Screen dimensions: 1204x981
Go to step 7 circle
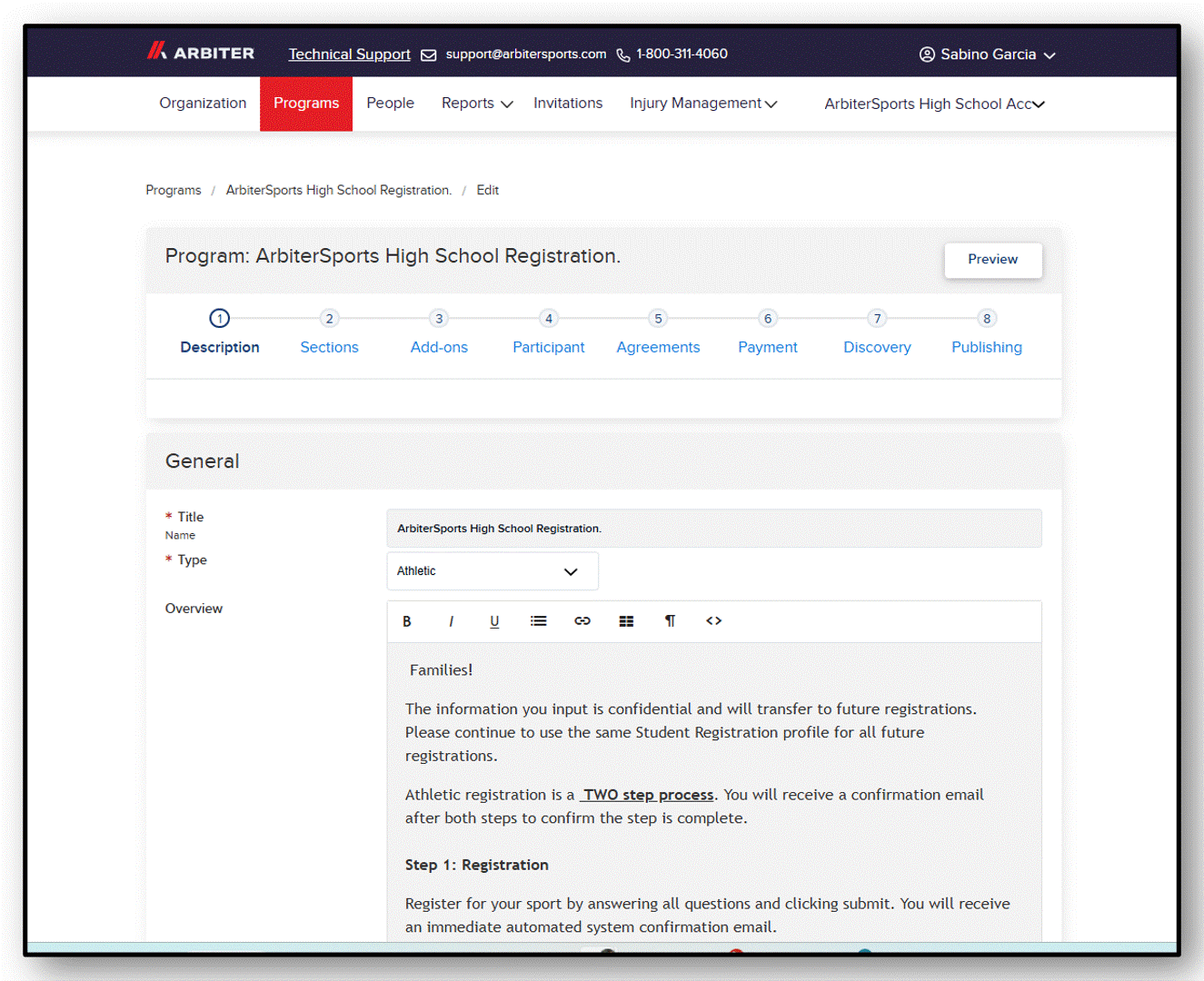pos(878,319)
